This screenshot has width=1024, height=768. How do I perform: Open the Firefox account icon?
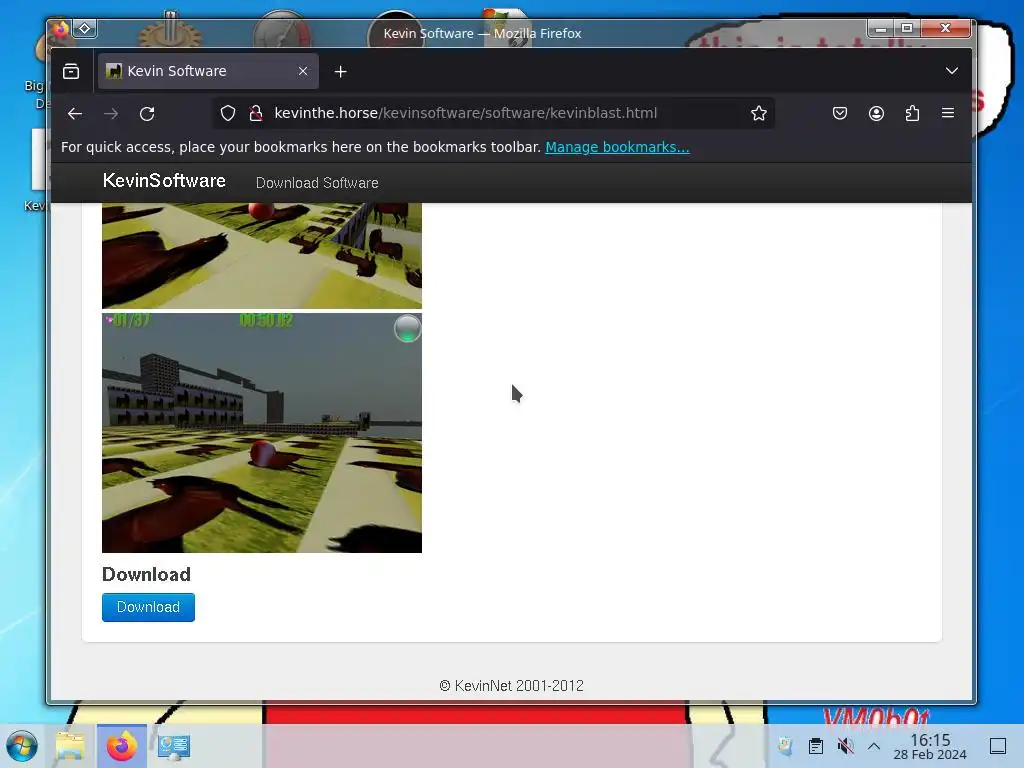point(876,113)
